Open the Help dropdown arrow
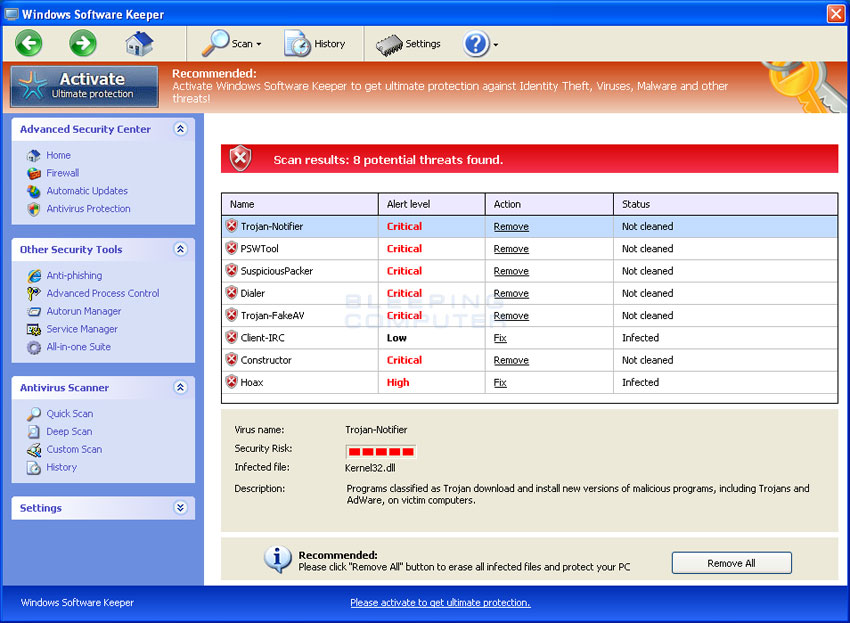Image resolution: width=850 pixels, height=623 pixels. (495, 45)
